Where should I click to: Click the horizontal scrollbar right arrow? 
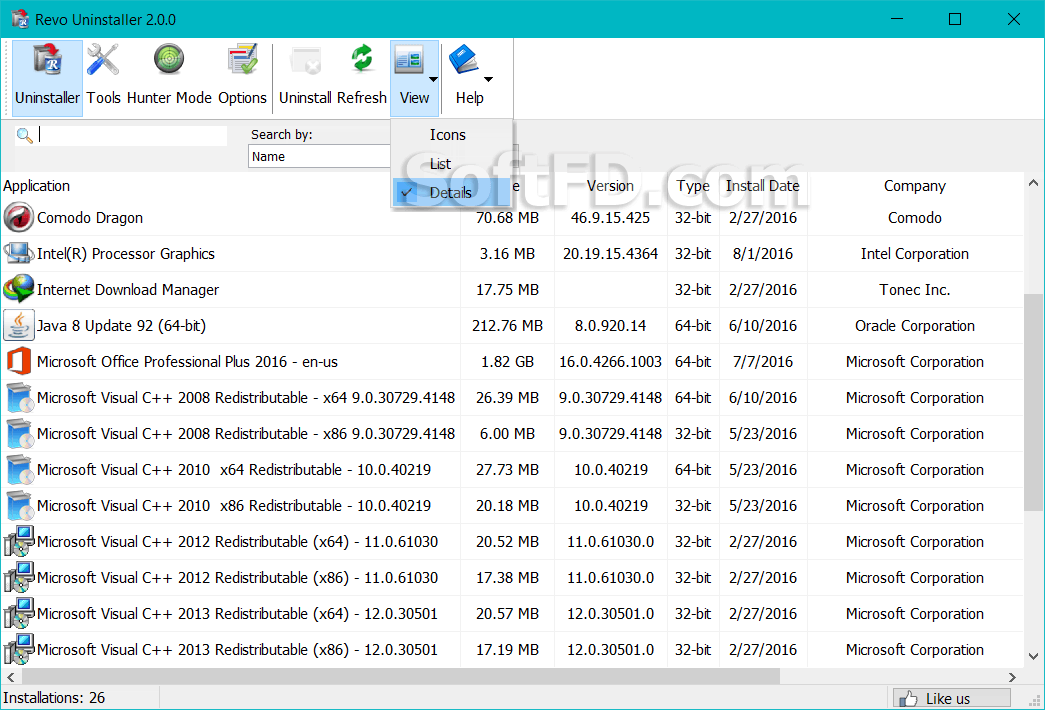(x=1012, y=677)
